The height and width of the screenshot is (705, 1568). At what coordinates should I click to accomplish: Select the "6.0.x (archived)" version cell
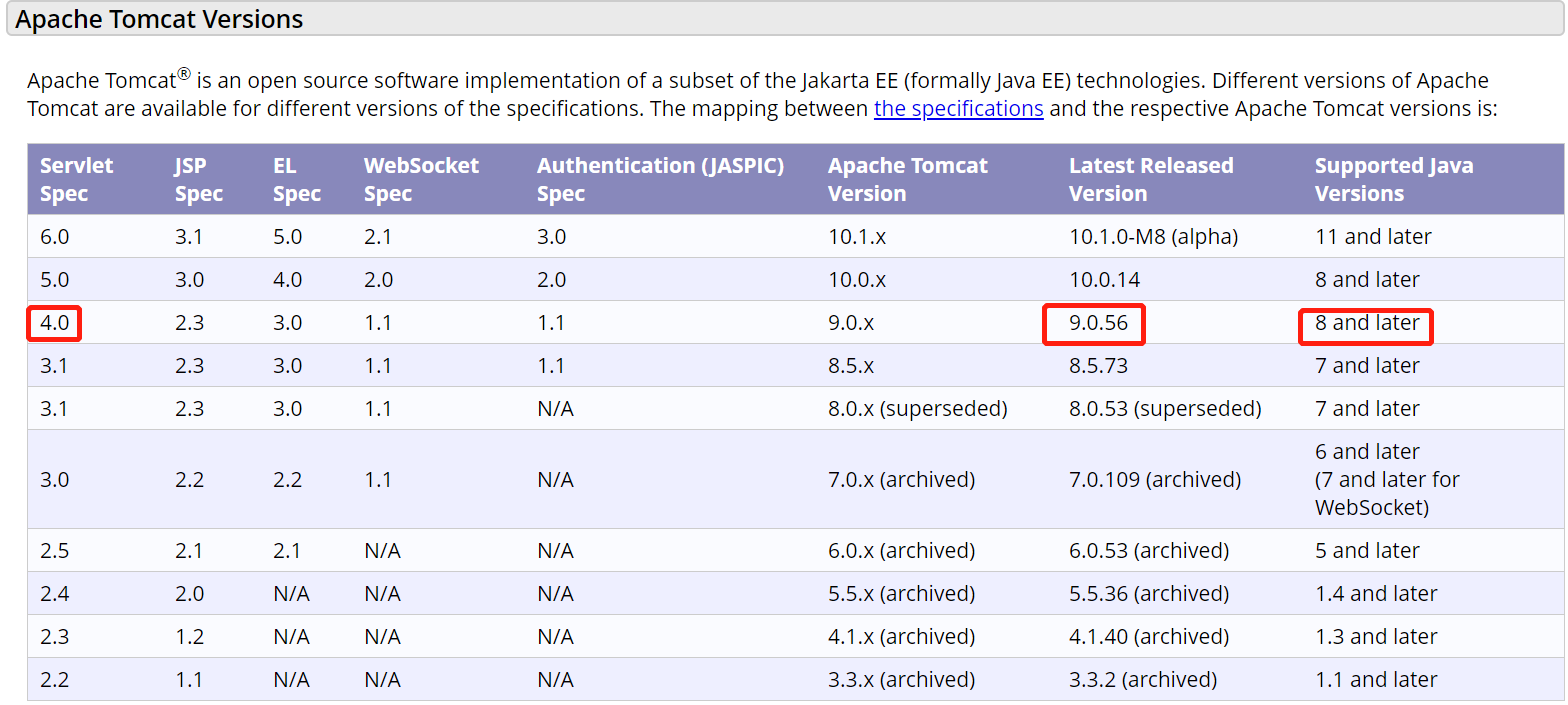coord(901,551)
